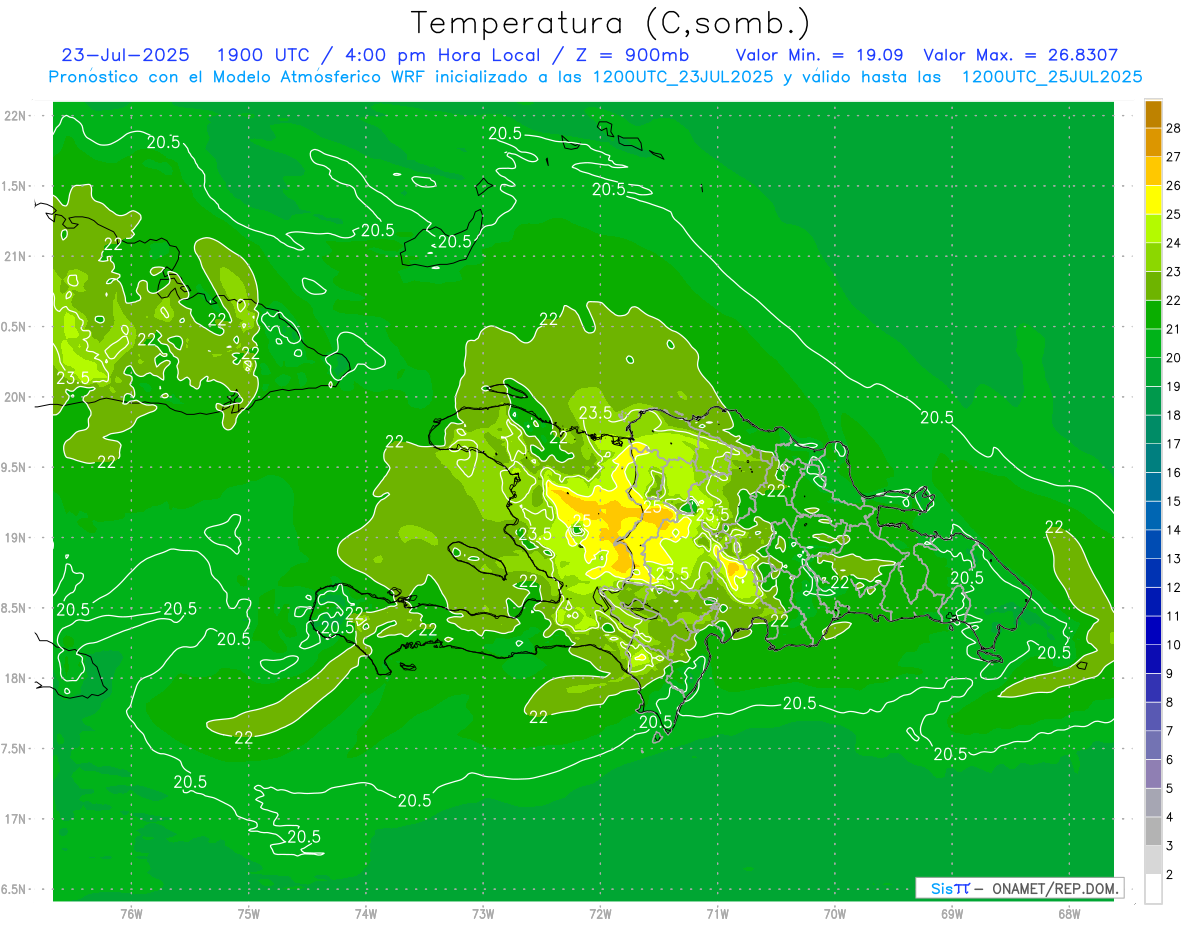Viewport: 1200px width, 927px height.
Task: Click legend swatch between 27 and 28
Action: coord(1153,142)
